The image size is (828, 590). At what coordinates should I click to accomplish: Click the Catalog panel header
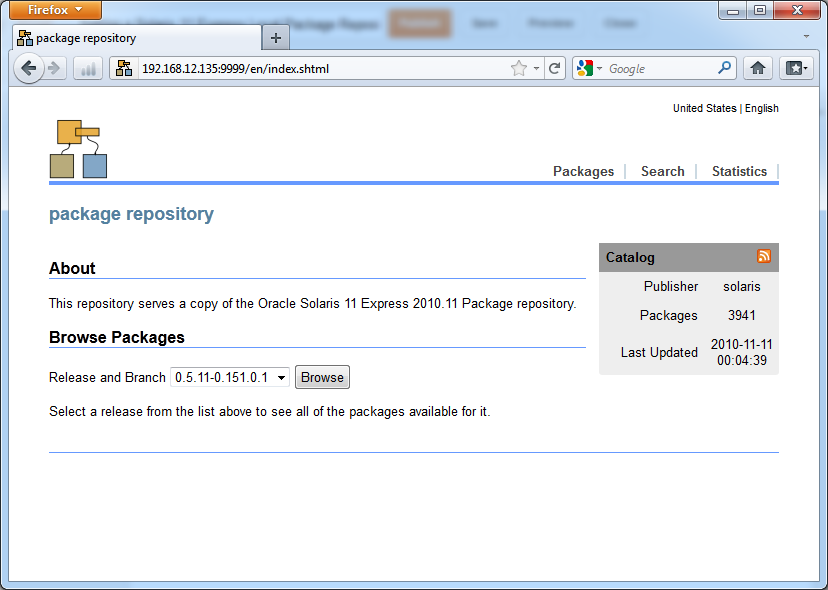(x=689, y=257)
